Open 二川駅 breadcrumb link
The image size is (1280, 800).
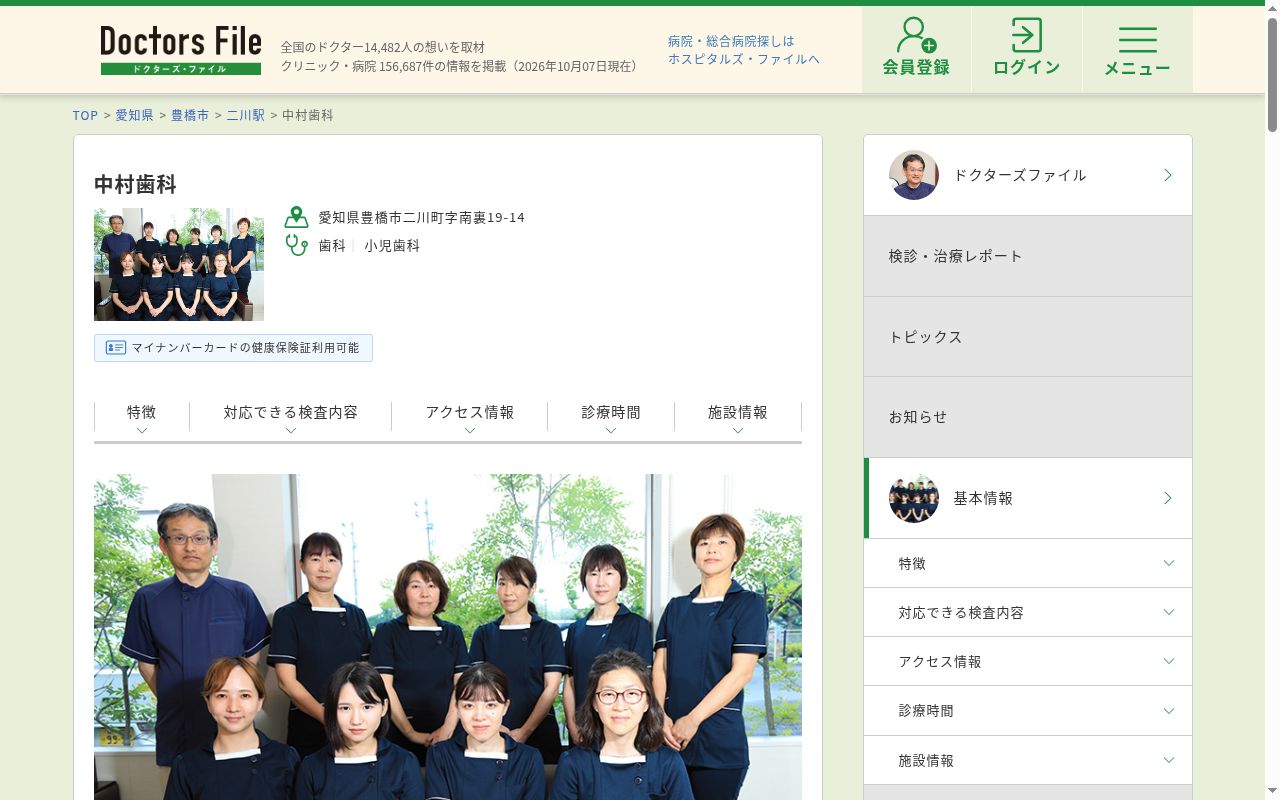[245, 115]
